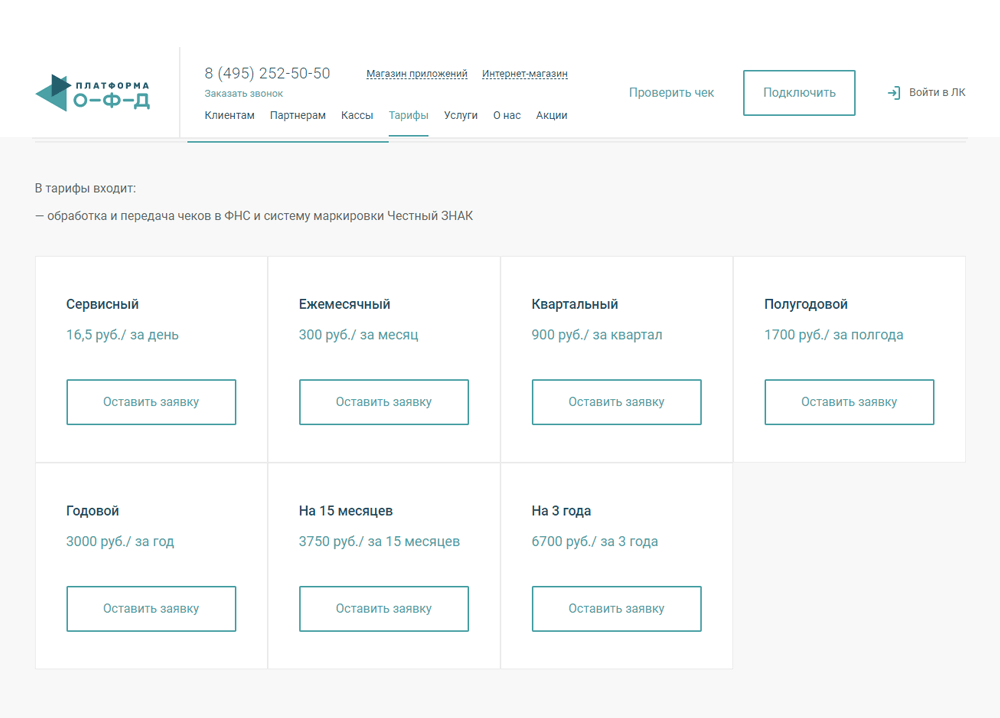Select the Кассы navigation item
The height and width of the screenshot is (718, 1000).
[356, 115]
